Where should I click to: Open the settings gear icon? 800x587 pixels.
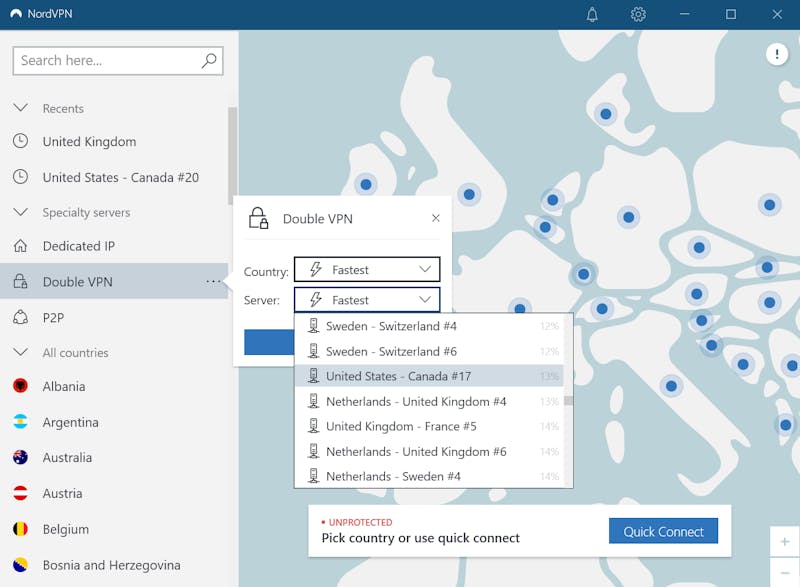coord(638,14)
